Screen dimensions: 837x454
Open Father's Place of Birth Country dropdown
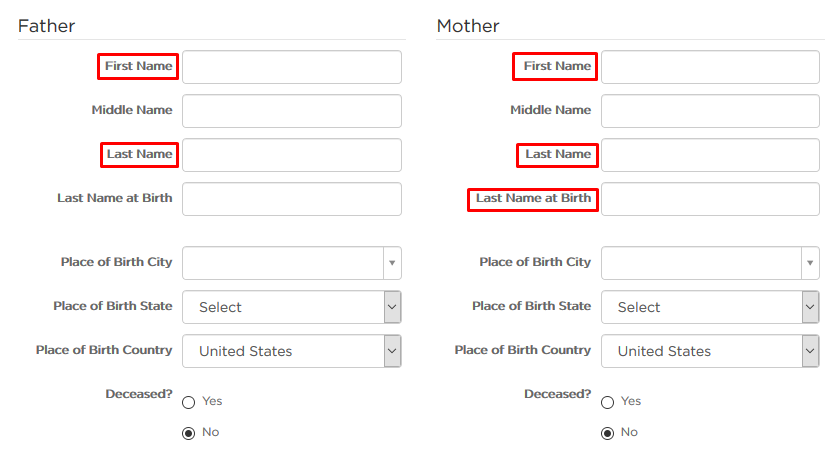(291, 351)
